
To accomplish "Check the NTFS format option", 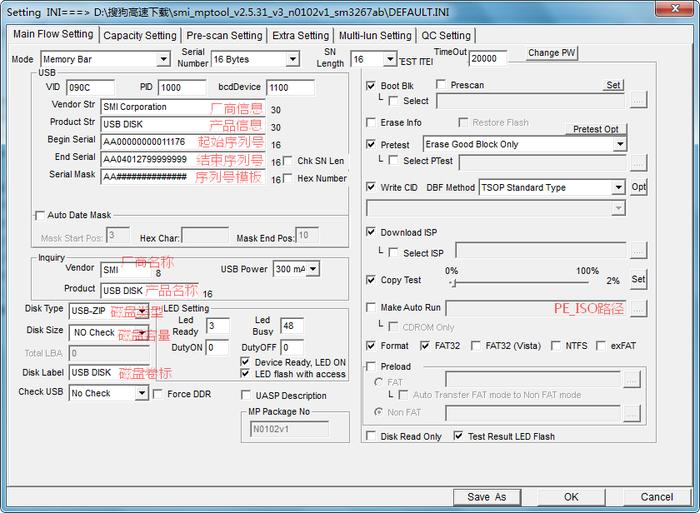I will tap(556, 346).
